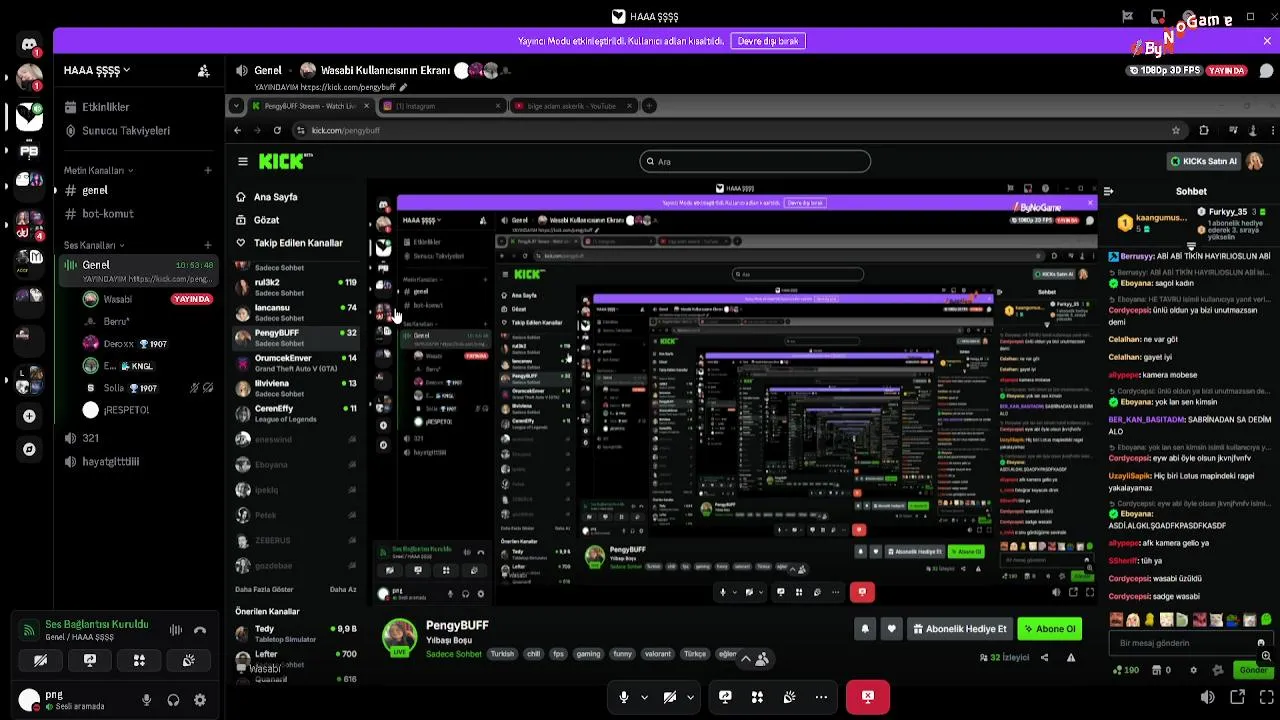Open activities icon in call bar
The image size is (1280, 720).
757,697
